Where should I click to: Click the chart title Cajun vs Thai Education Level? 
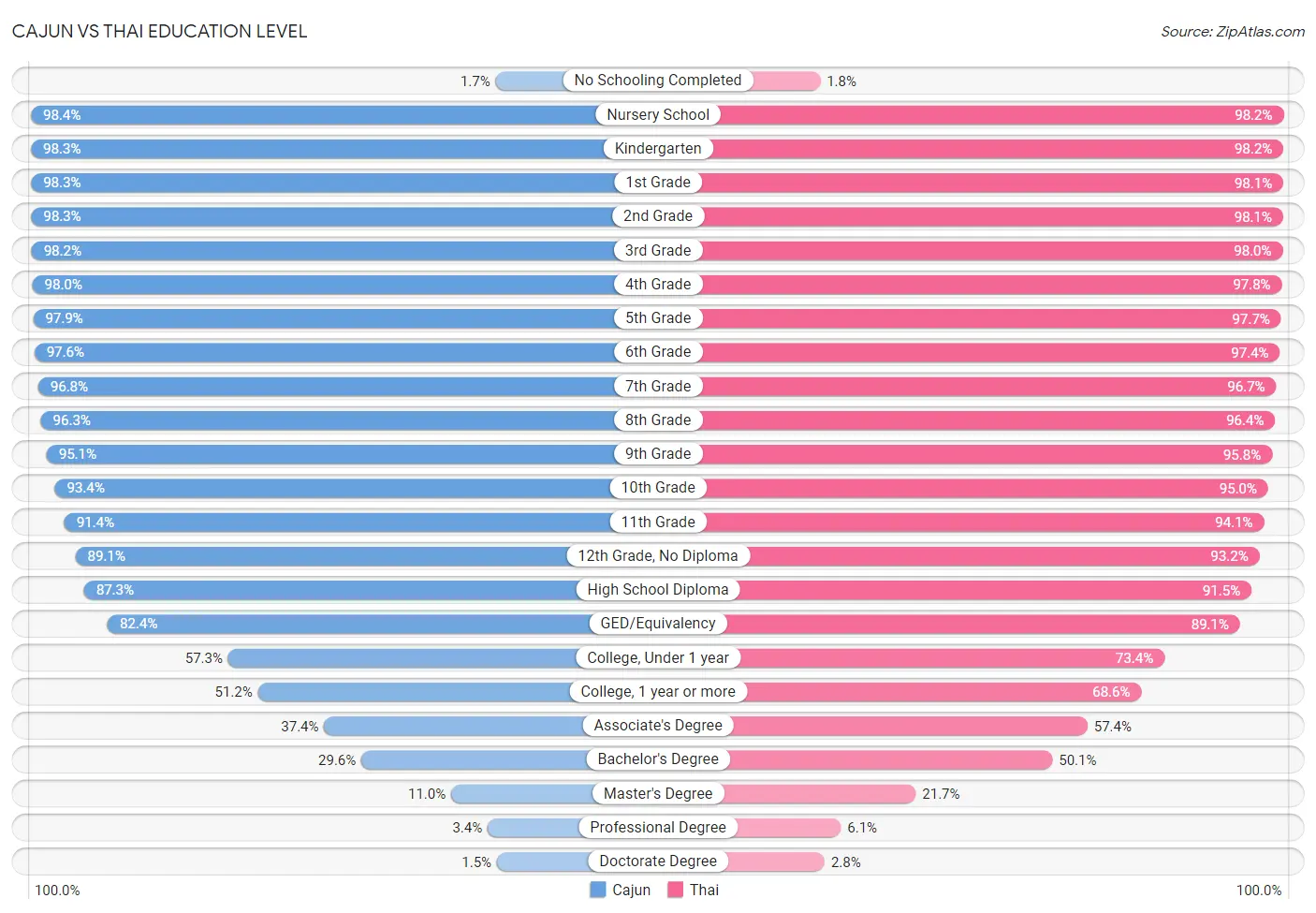coord(159,31)
